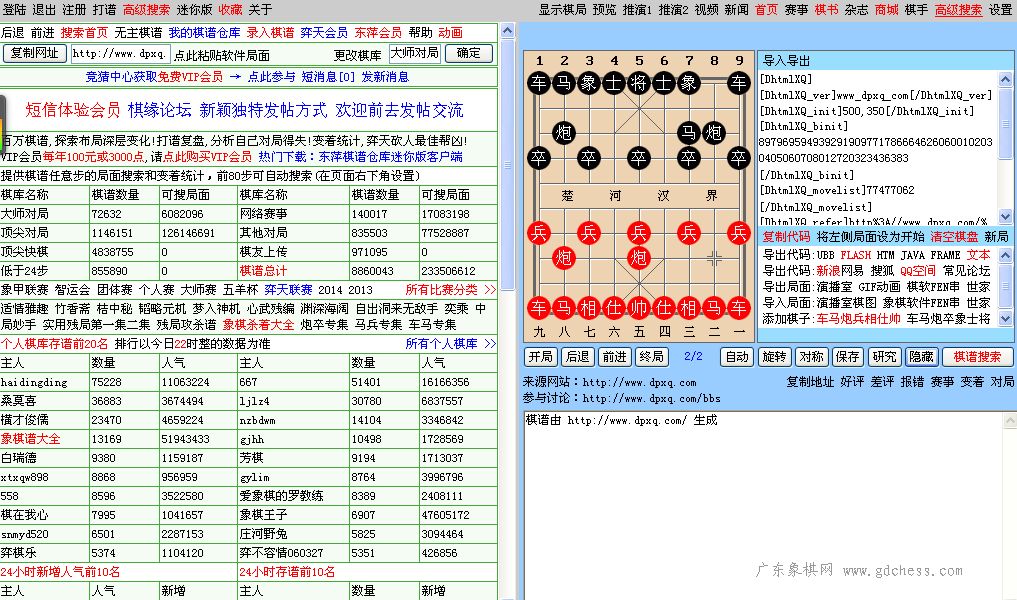Open 棋书 in the top menu
The height and width of the screenshot is (600, 1017).
(x=826, y=10)
